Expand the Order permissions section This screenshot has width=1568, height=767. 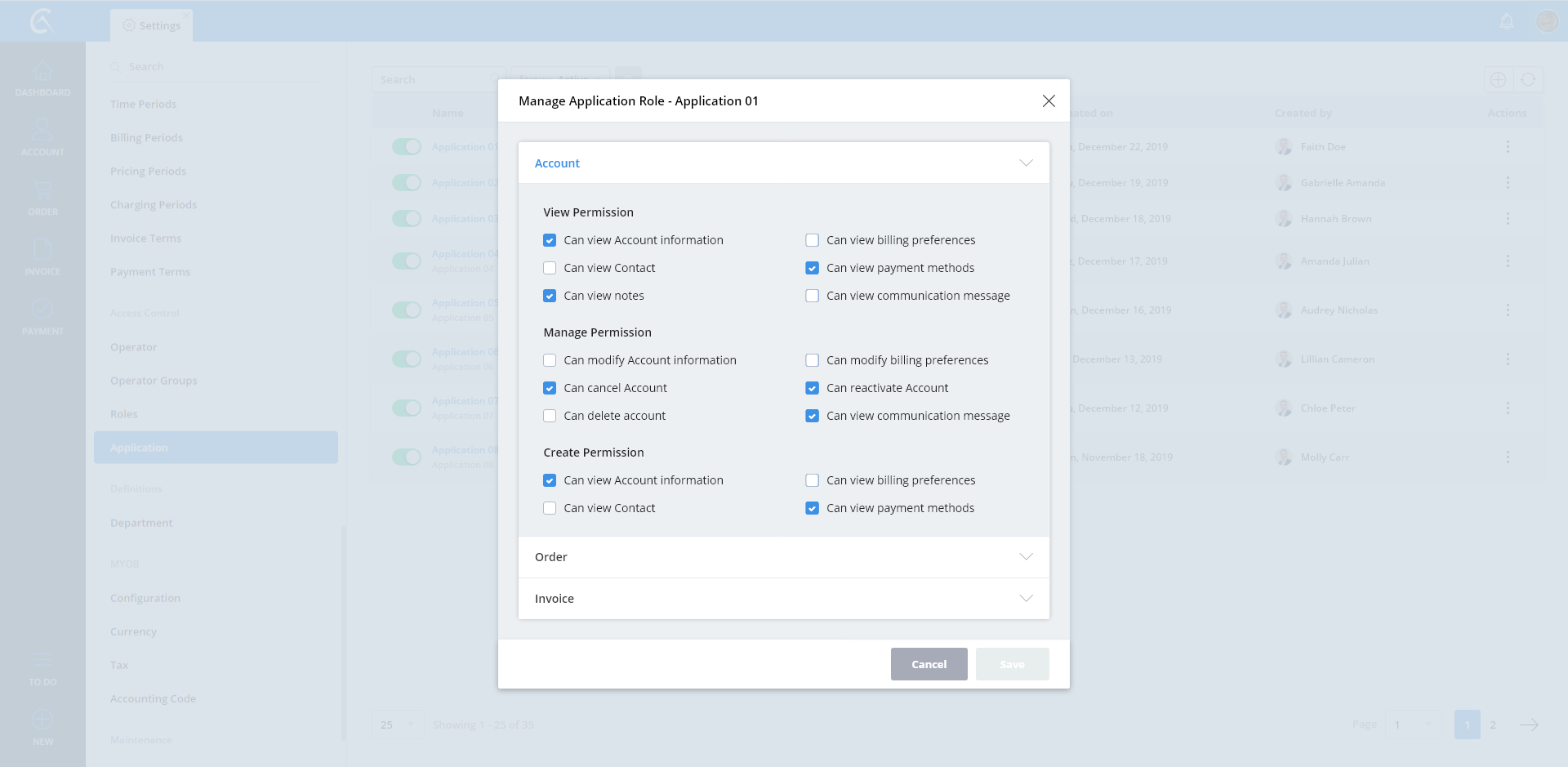point(1026,557)
